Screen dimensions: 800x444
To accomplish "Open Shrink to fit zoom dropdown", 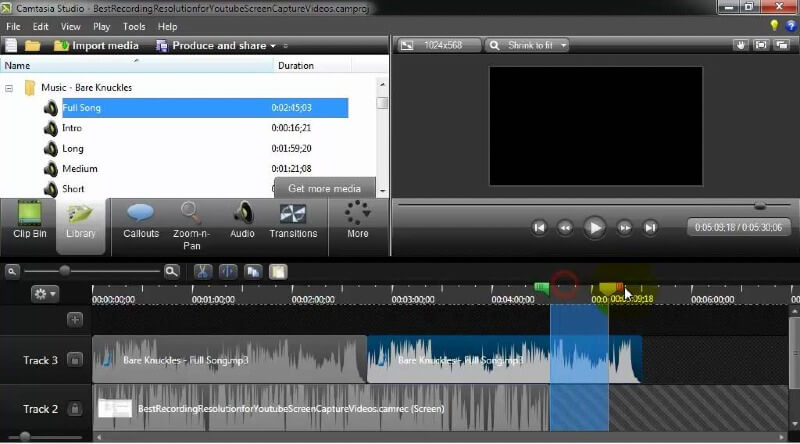I will point(528,45).
